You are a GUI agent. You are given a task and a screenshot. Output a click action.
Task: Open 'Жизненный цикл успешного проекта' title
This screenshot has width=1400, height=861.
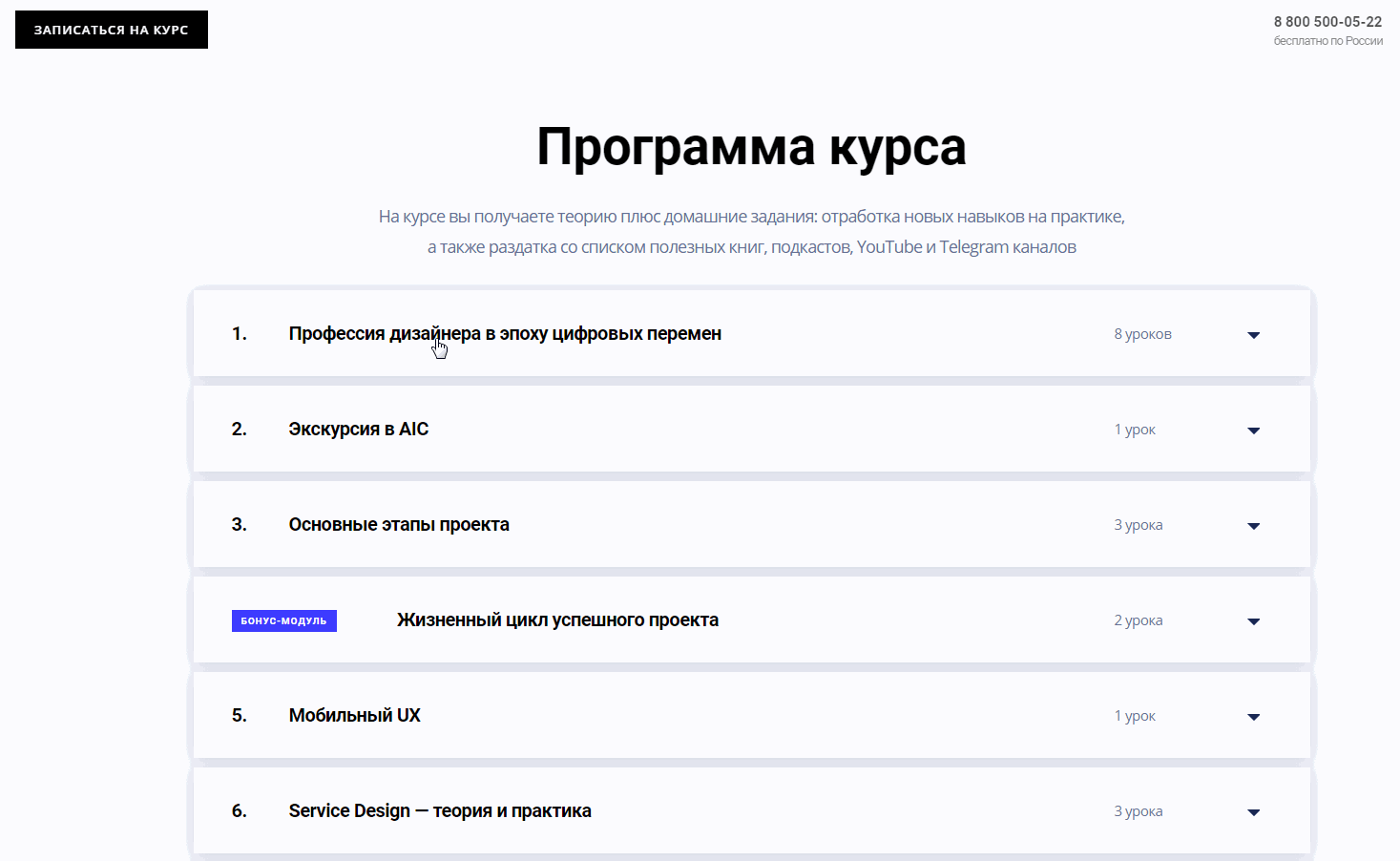pos(557,620)
